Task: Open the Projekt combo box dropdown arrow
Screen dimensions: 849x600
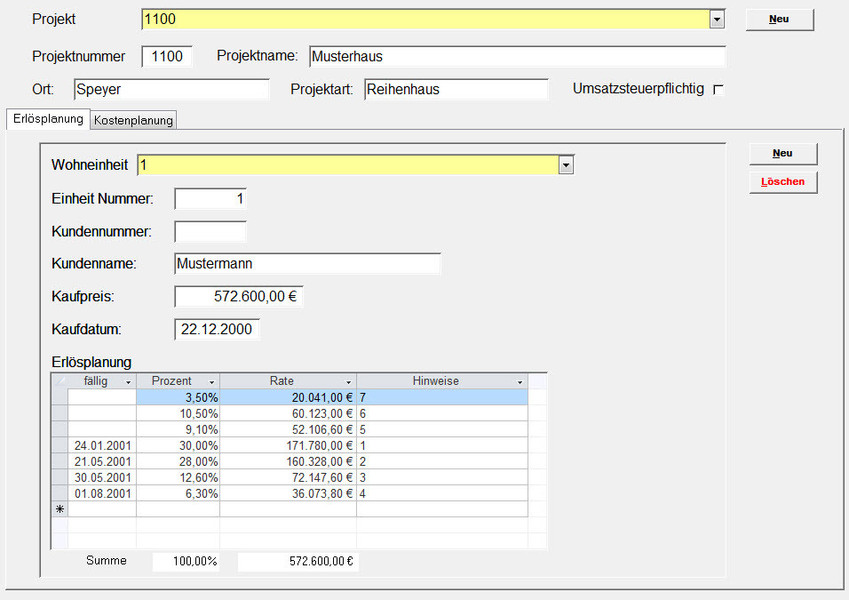Action: click(717, 19)
